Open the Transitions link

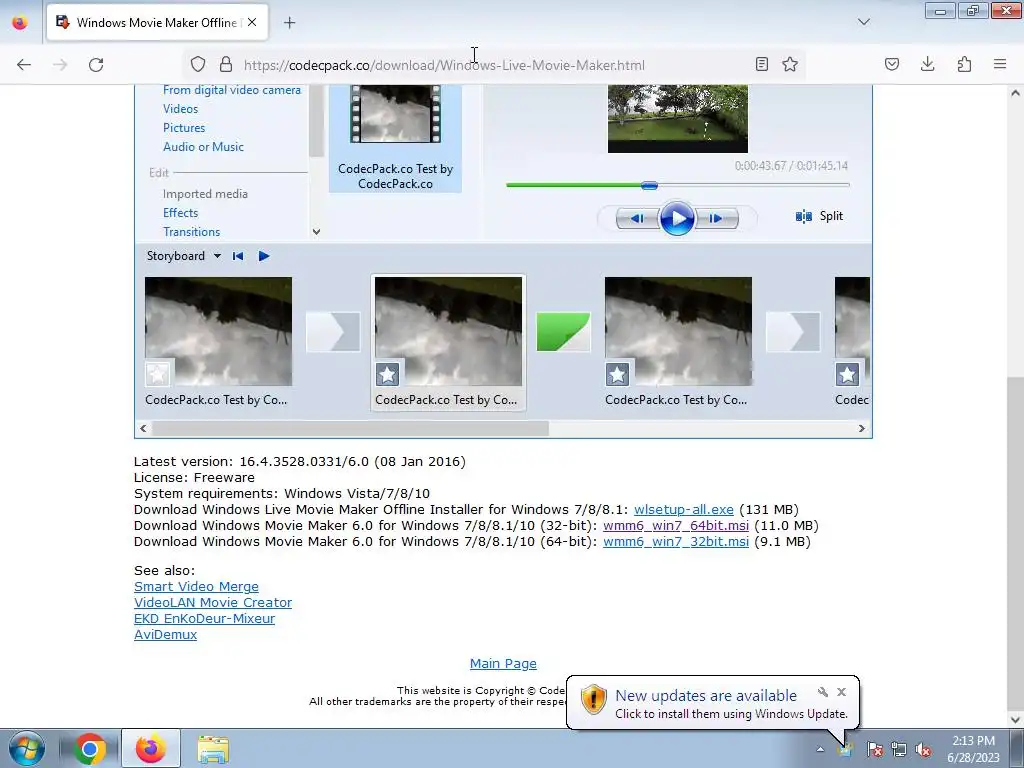(x=191, y=231)
